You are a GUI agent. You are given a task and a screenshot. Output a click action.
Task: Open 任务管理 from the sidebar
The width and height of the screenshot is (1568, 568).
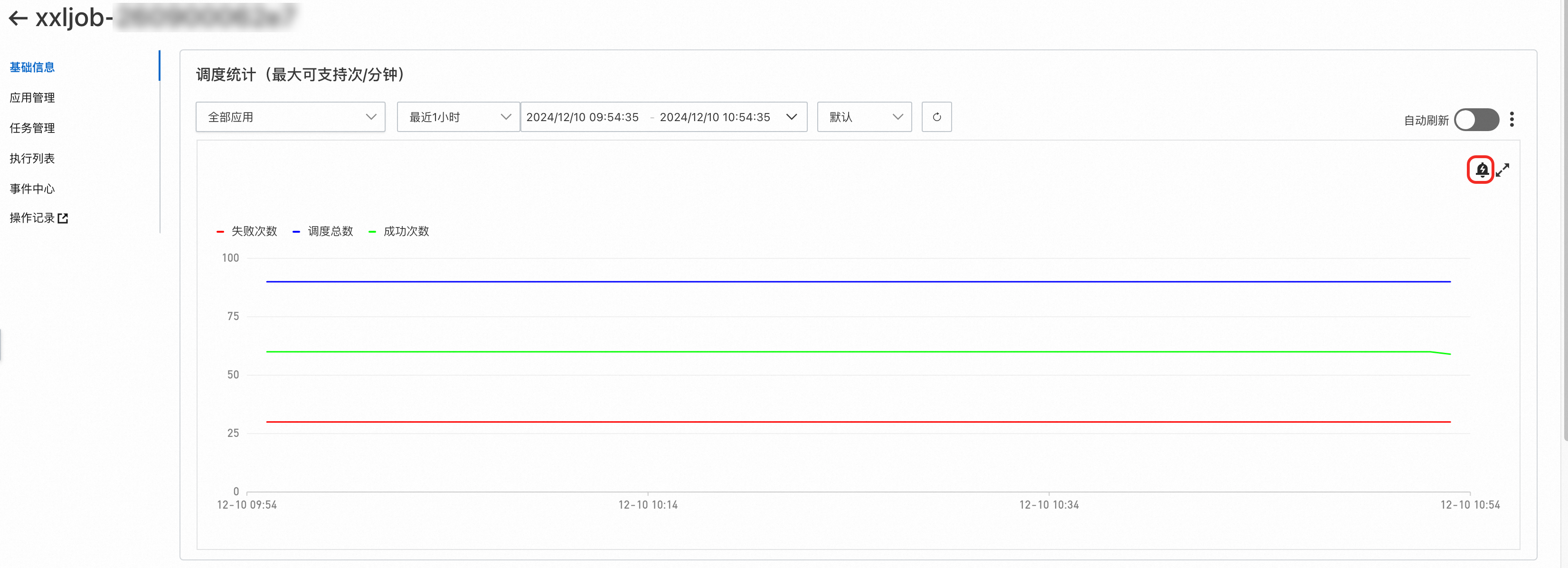tap(32, 128)
